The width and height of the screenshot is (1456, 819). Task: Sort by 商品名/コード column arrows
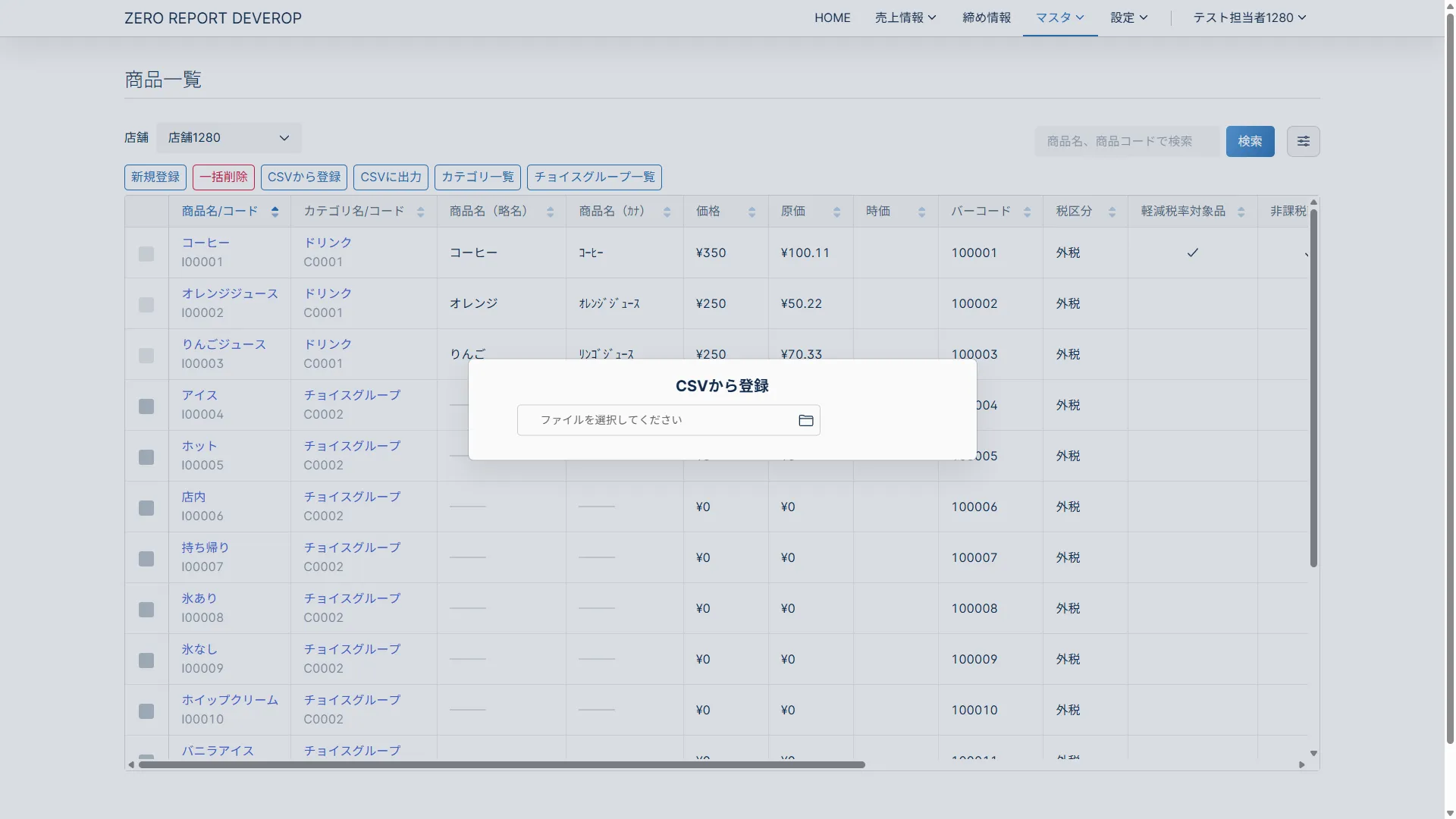[x=275, y=212]
